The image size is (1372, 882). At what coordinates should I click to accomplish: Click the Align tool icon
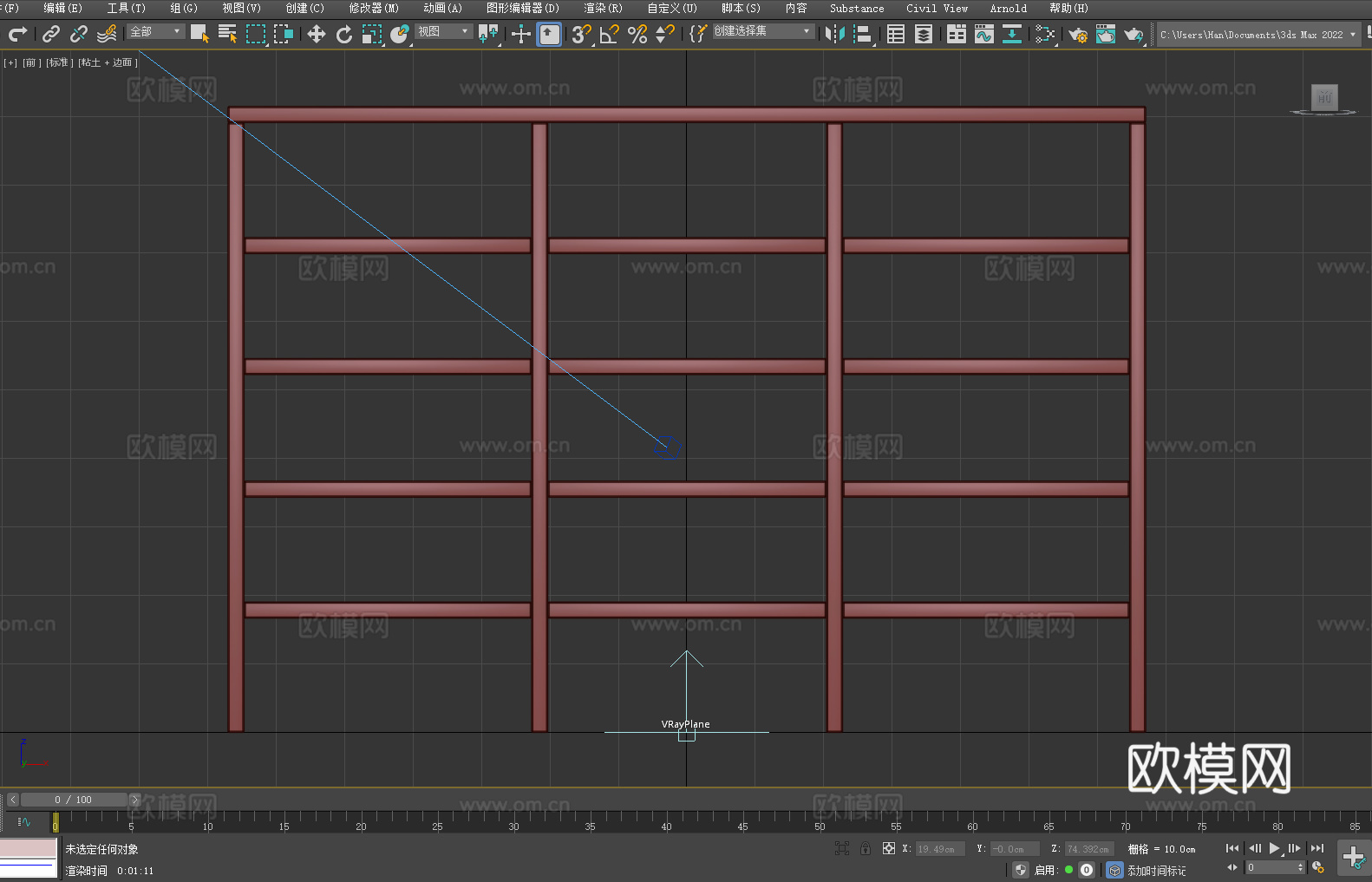click(863, 34)
